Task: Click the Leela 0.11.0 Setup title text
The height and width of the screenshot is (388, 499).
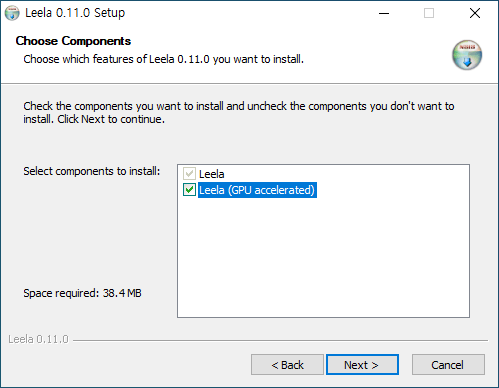Action: pos(75,13)
